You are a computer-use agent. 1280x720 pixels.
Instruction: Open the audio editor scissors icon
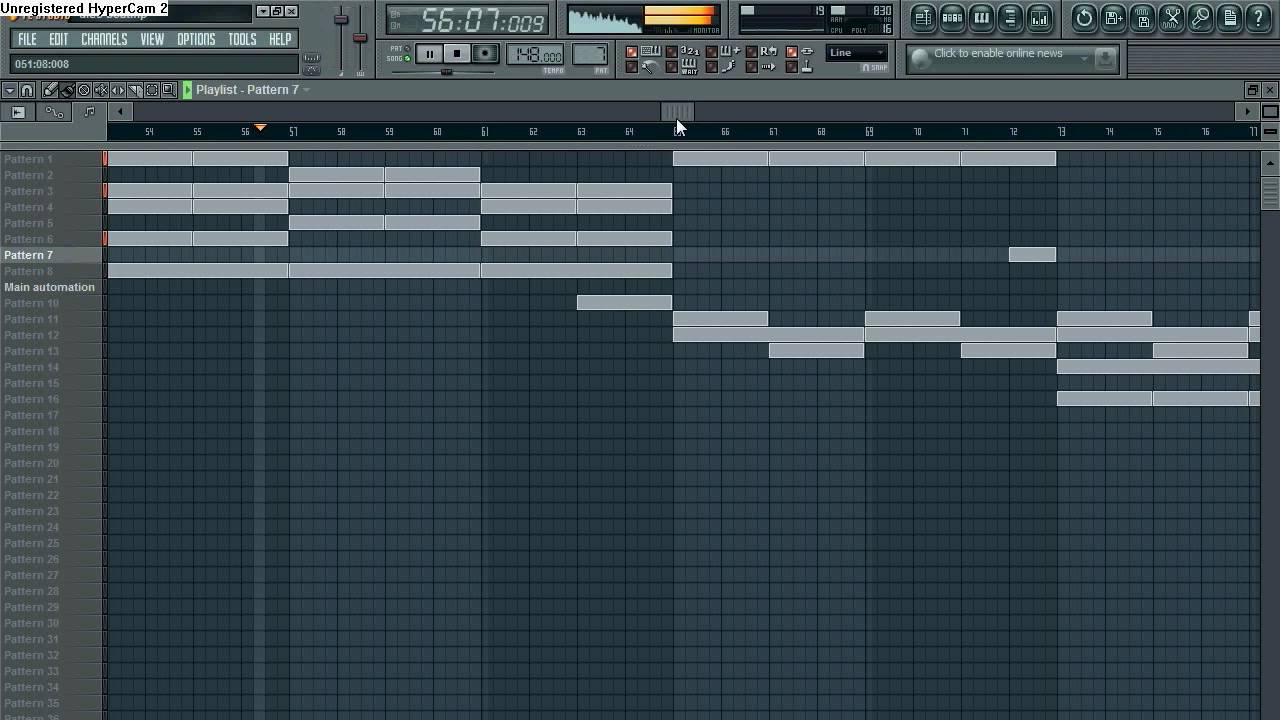[1172, 17]
